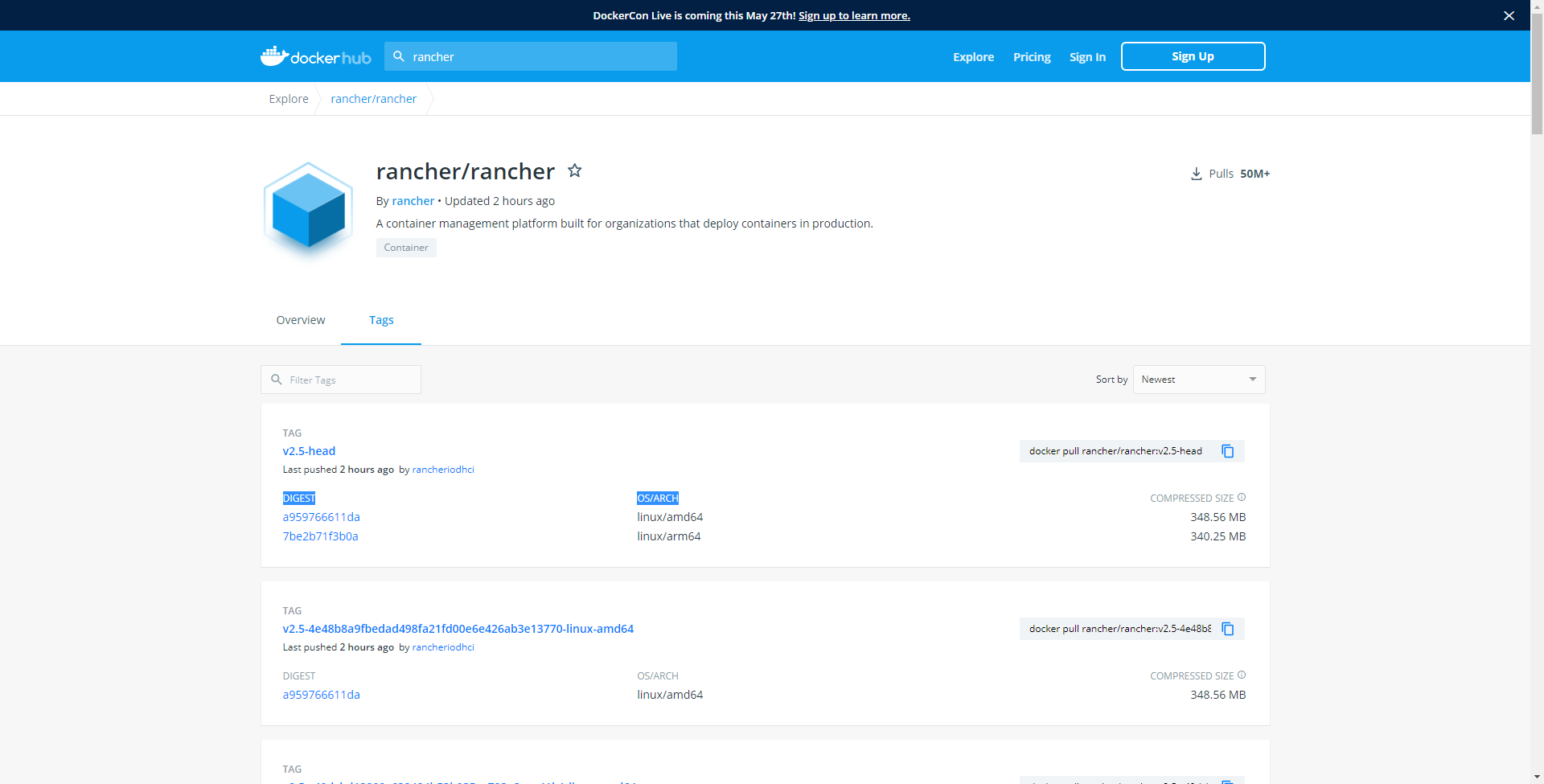Switch to the Overview tab
This screenshot has width=1544, height=784.
(x=300, y=320)
